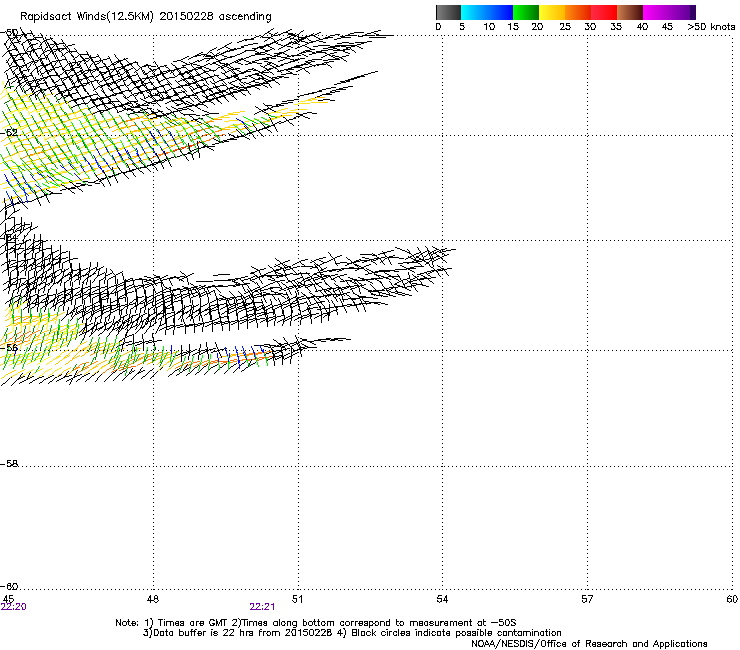
Task: Click the red 30-35 knots color band
Action: [604, 12]
